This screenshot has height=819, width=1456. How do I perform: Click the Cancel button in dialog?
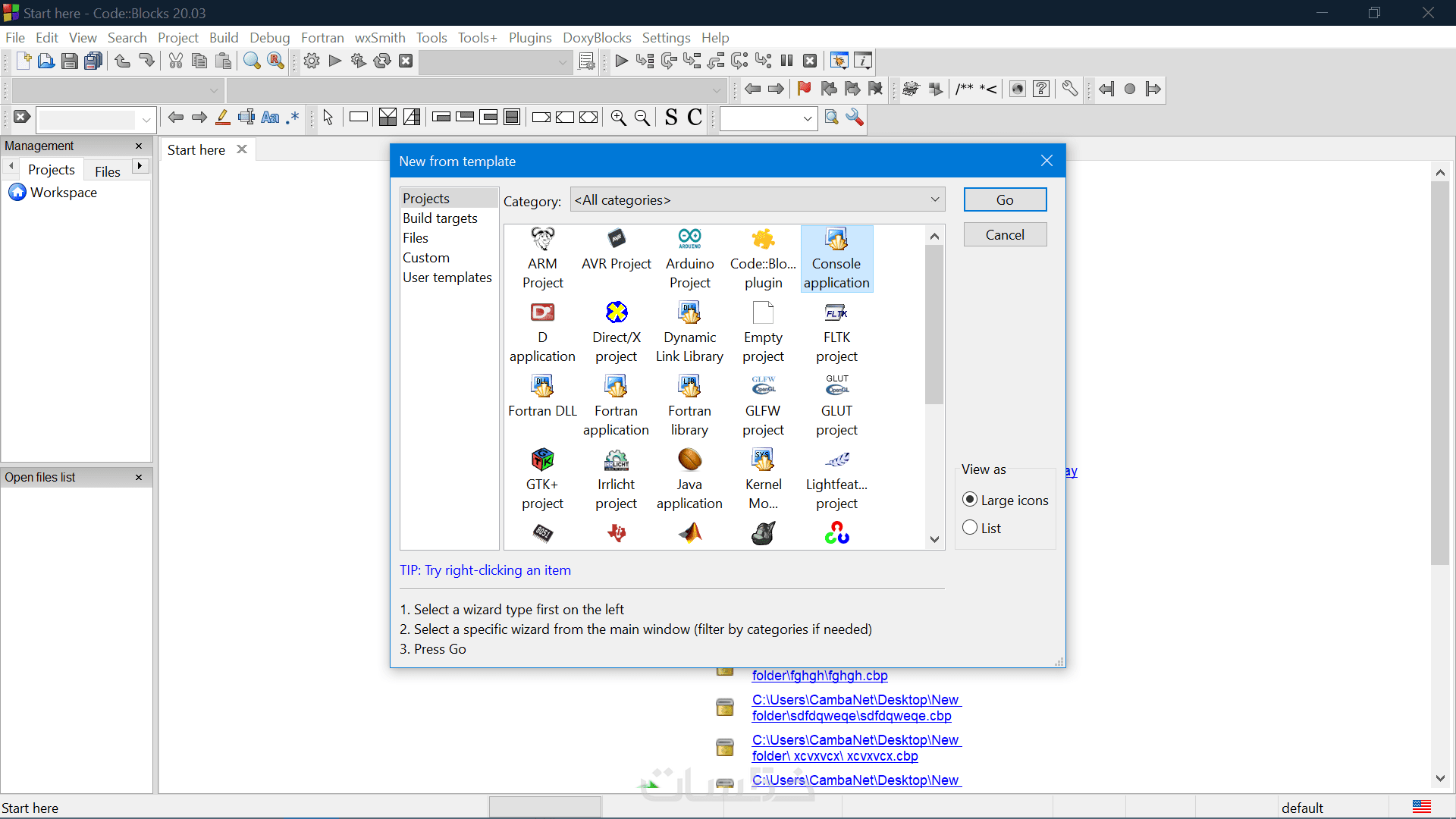click(1004, 235)
